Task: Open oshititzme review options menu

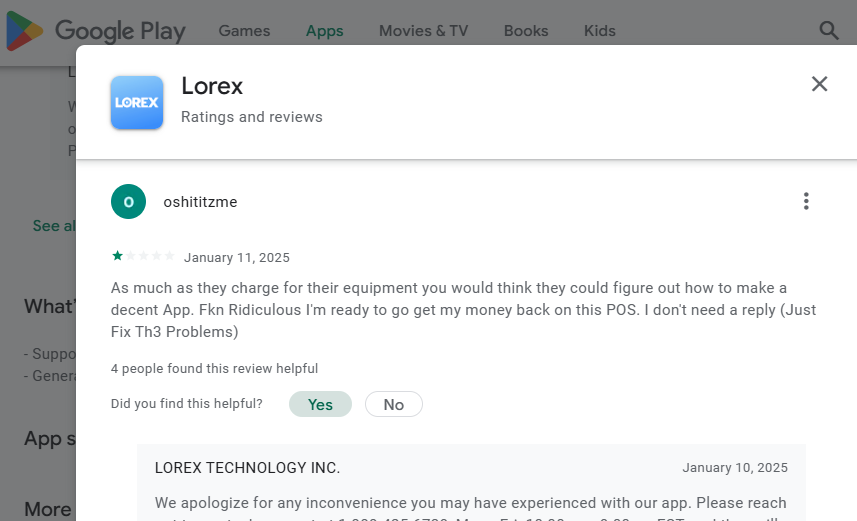Action: tap(806, 201)
